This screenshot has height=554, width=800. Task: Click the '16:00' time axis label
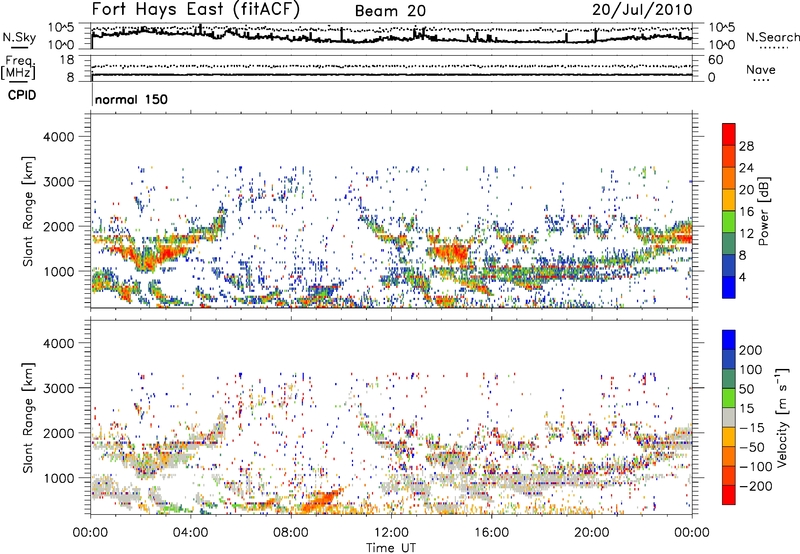click(491, 533)
